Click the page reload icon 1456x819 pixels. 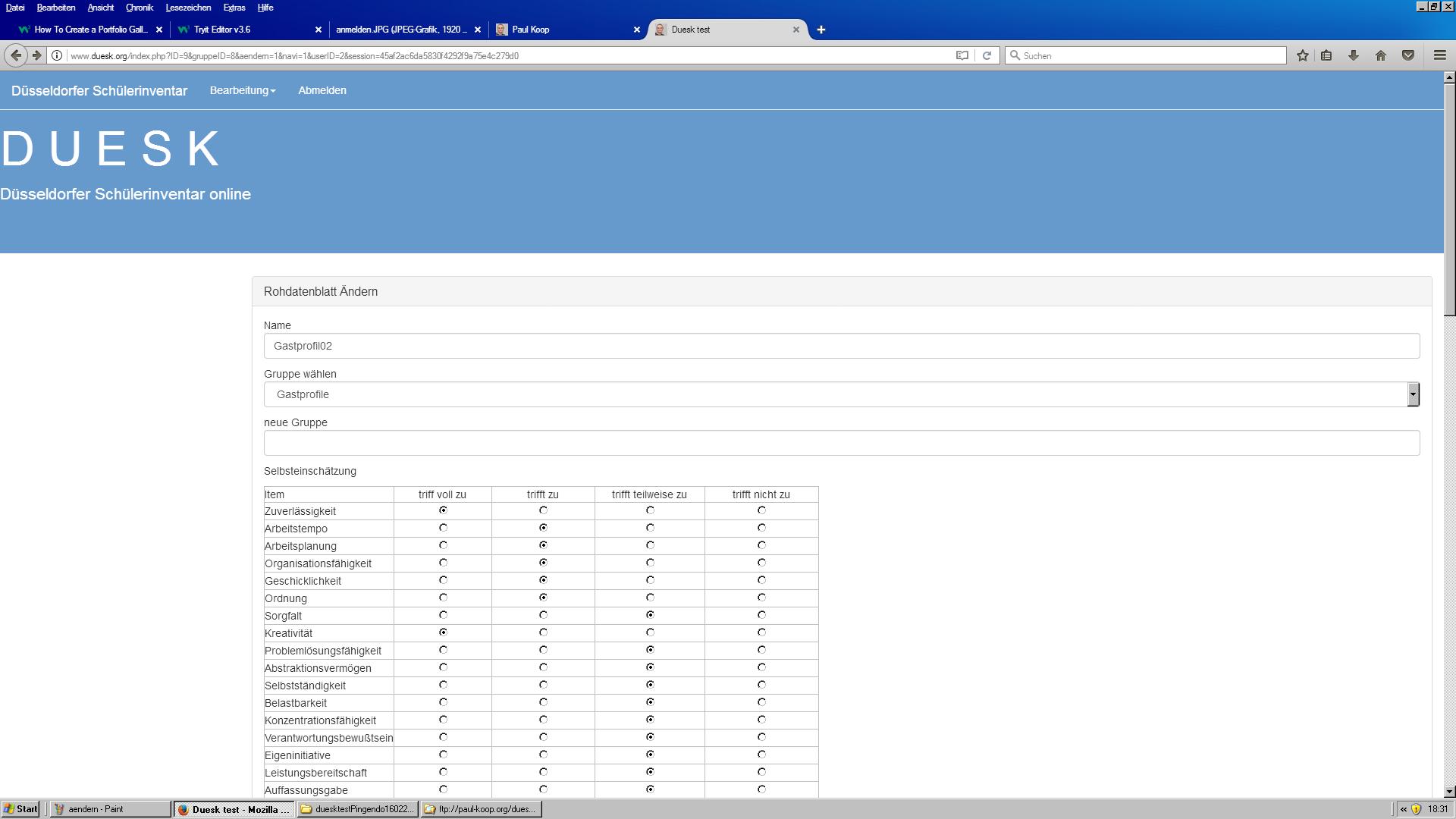coord(987,55)
